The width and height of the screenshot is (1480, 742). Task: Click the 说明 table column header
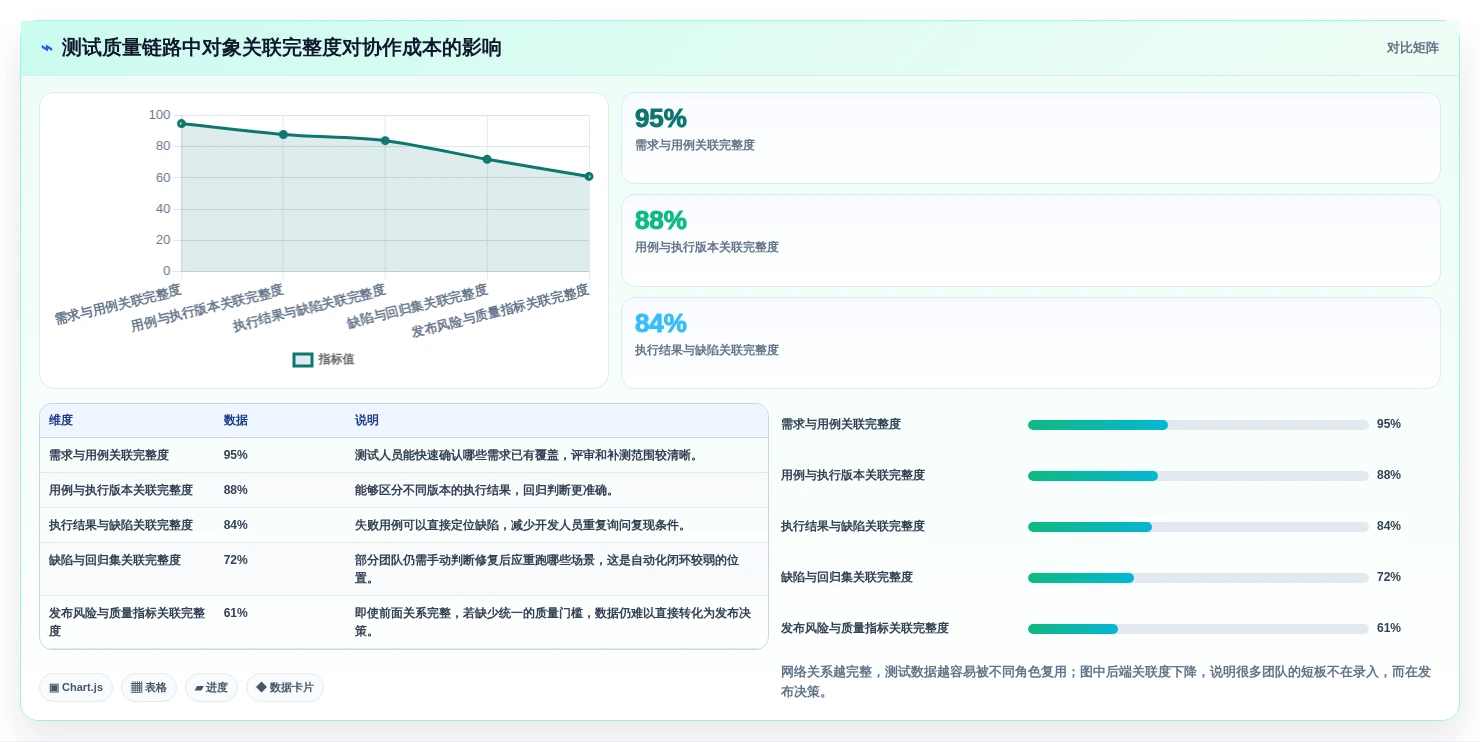[x=367, y=421]
